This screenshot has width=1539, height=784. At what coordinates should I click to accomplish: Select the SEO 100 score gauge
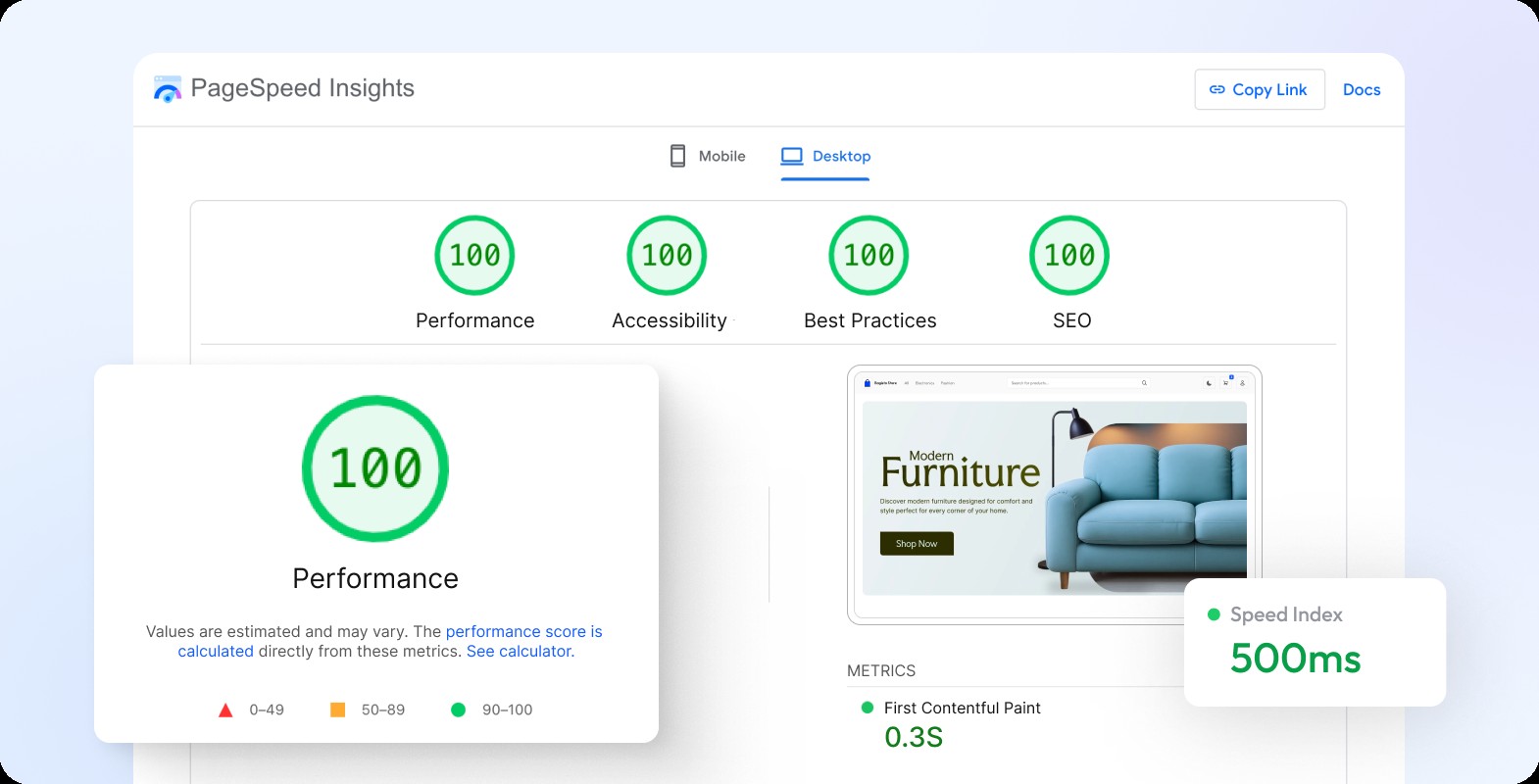point(1069,255)
